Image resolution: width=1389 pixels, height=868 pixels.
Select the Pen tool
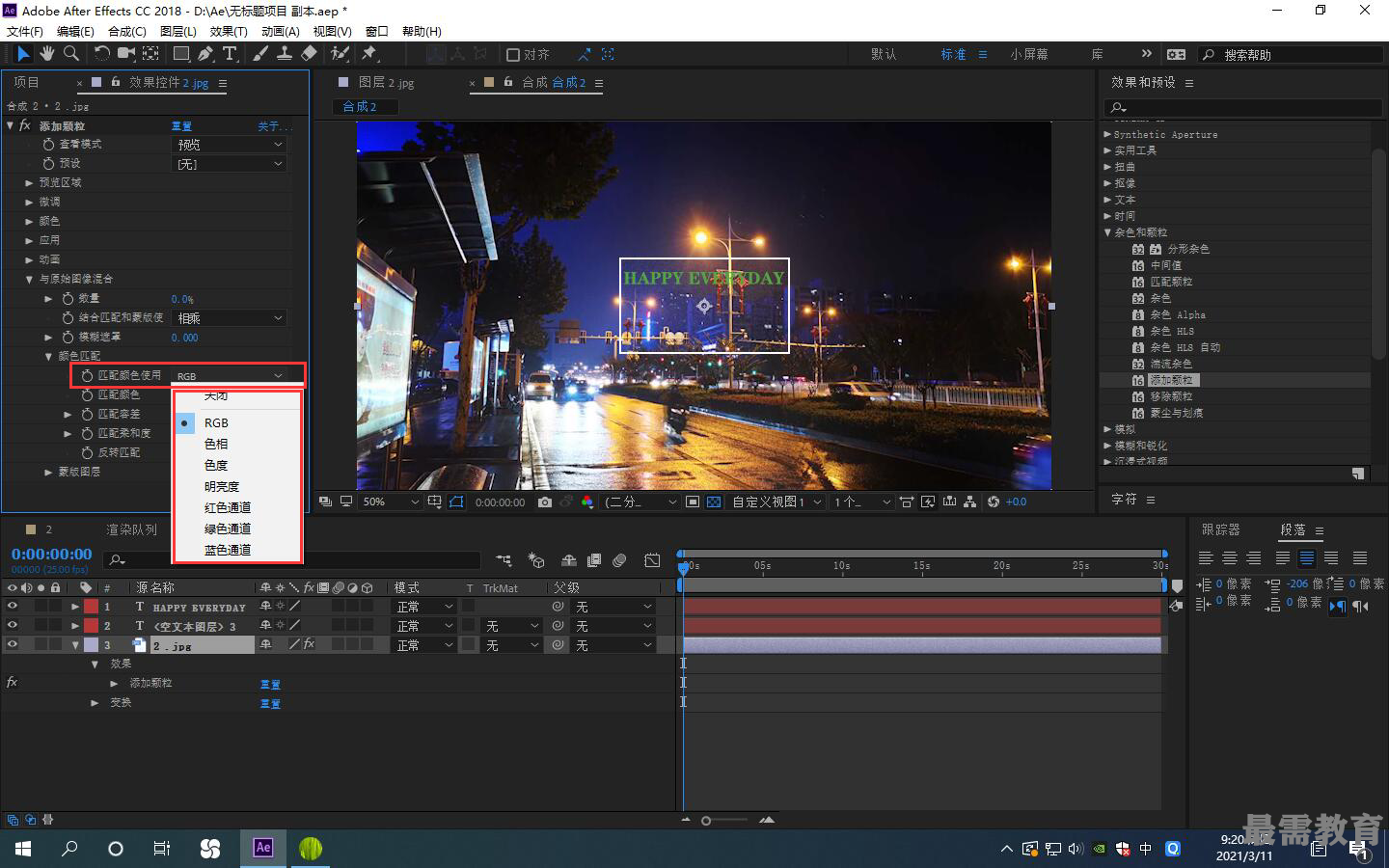(x=205, y=54)
